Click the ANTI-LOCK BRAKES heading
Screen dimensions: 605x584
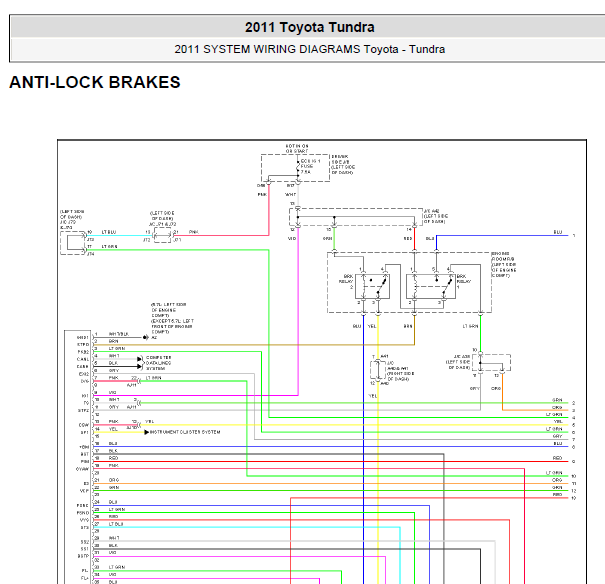(x=95, y=82)
